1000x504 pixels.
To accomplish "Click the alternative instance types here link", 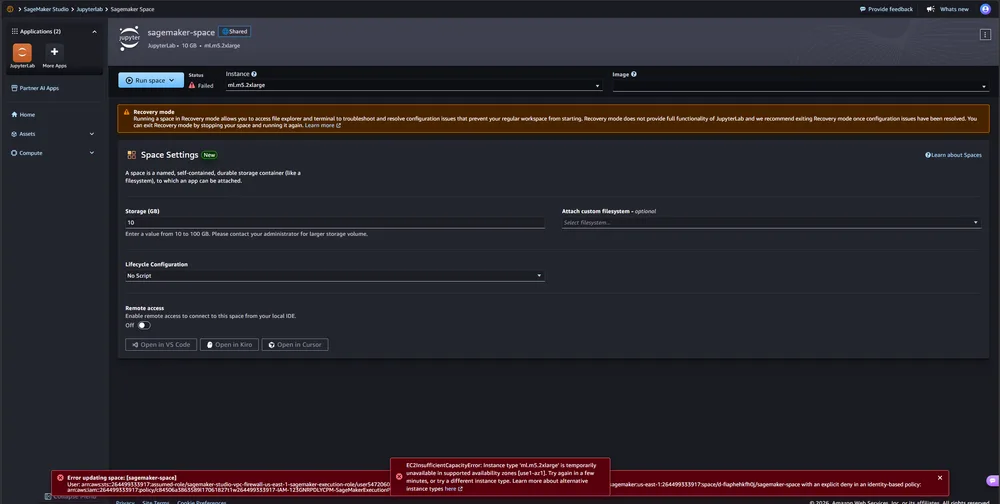I will tap(453, 489).
